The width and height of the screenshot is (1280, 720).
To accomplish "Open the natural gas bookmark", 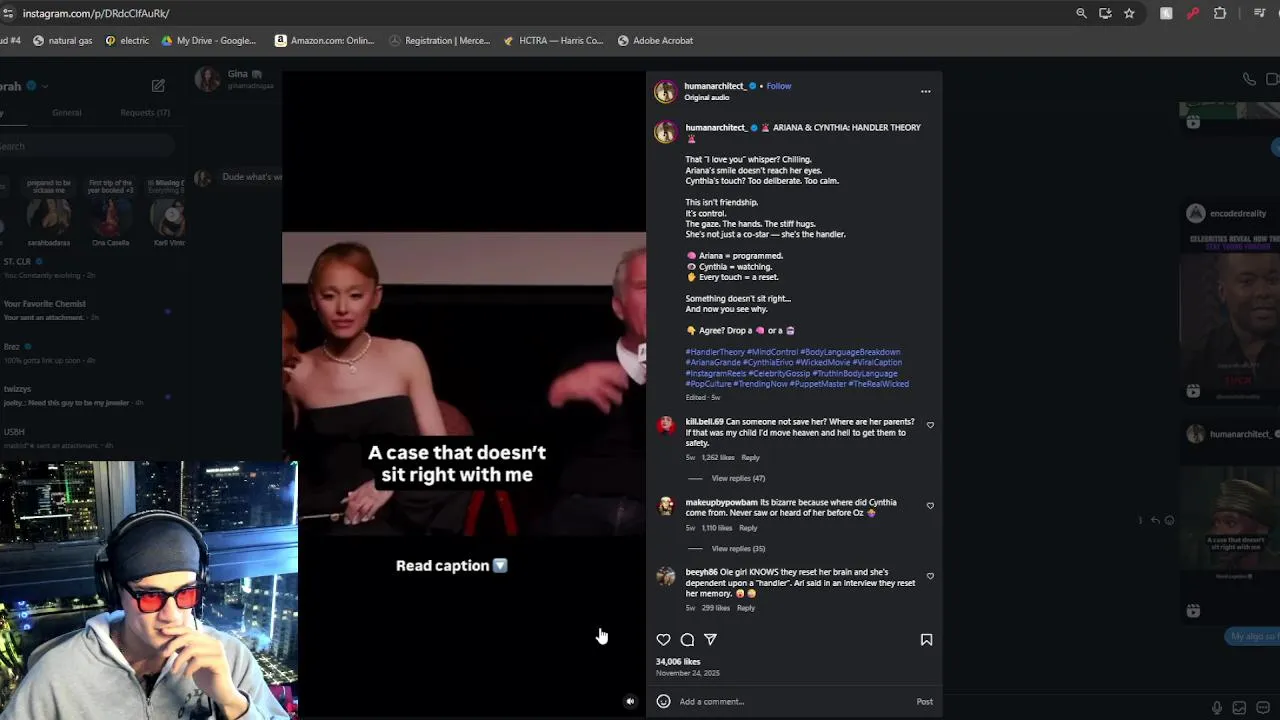I will point(62,41).
